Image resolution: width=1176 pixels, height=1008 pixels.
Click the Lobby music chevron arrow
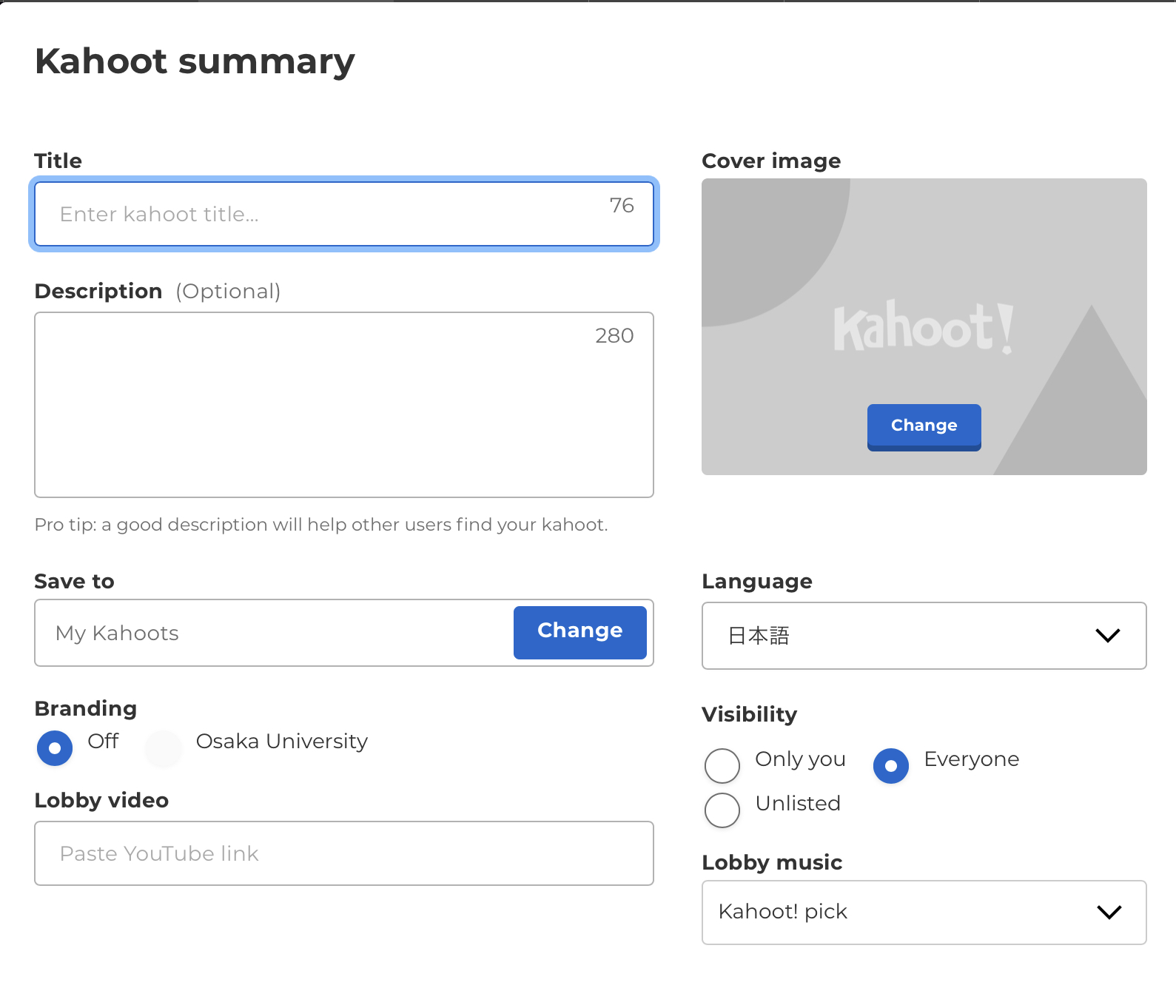pyautogui.click(x=1109, y=912)
